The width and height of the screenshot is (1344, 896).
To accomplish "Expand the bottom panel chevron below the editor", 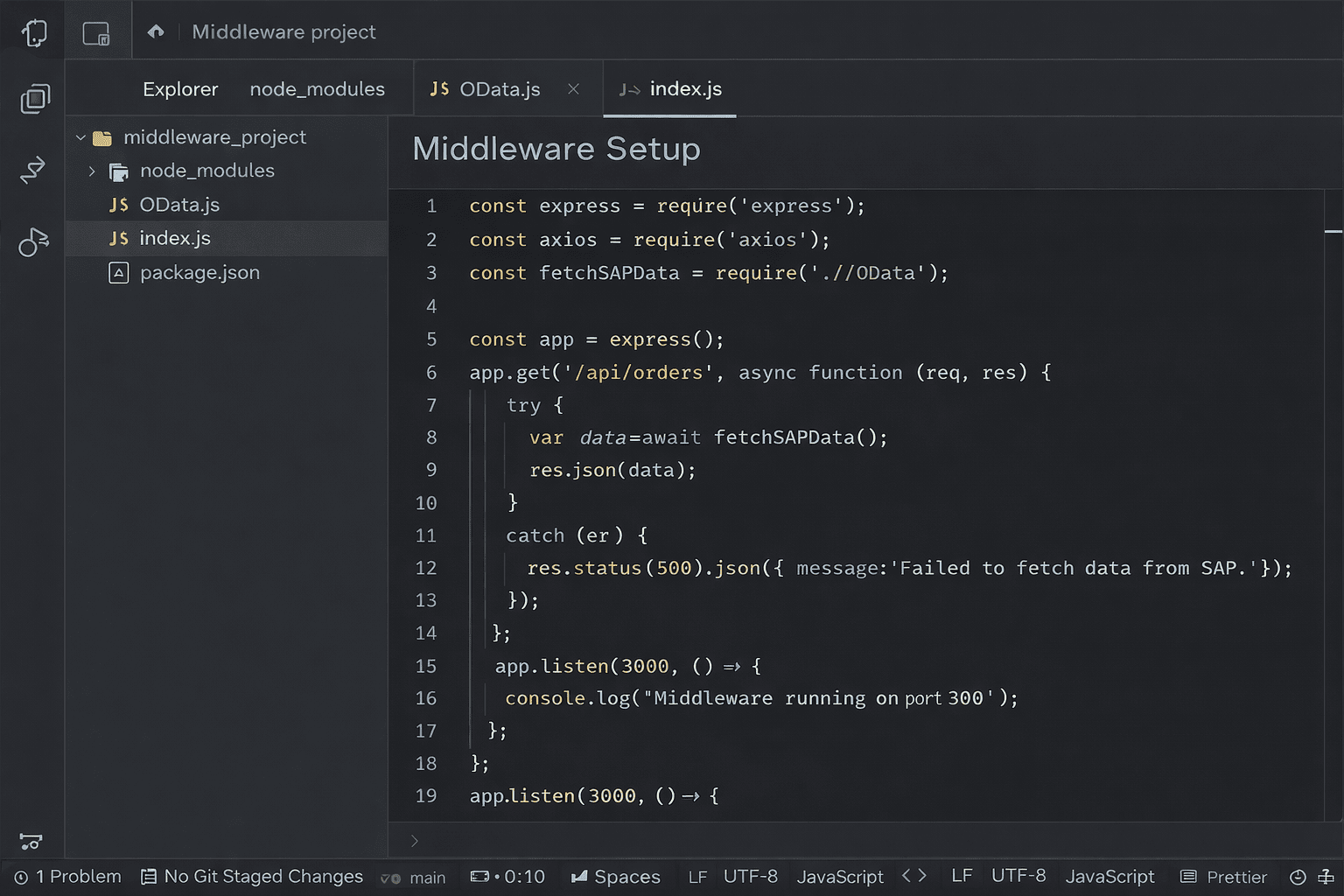I will click(x=415, y=841).
